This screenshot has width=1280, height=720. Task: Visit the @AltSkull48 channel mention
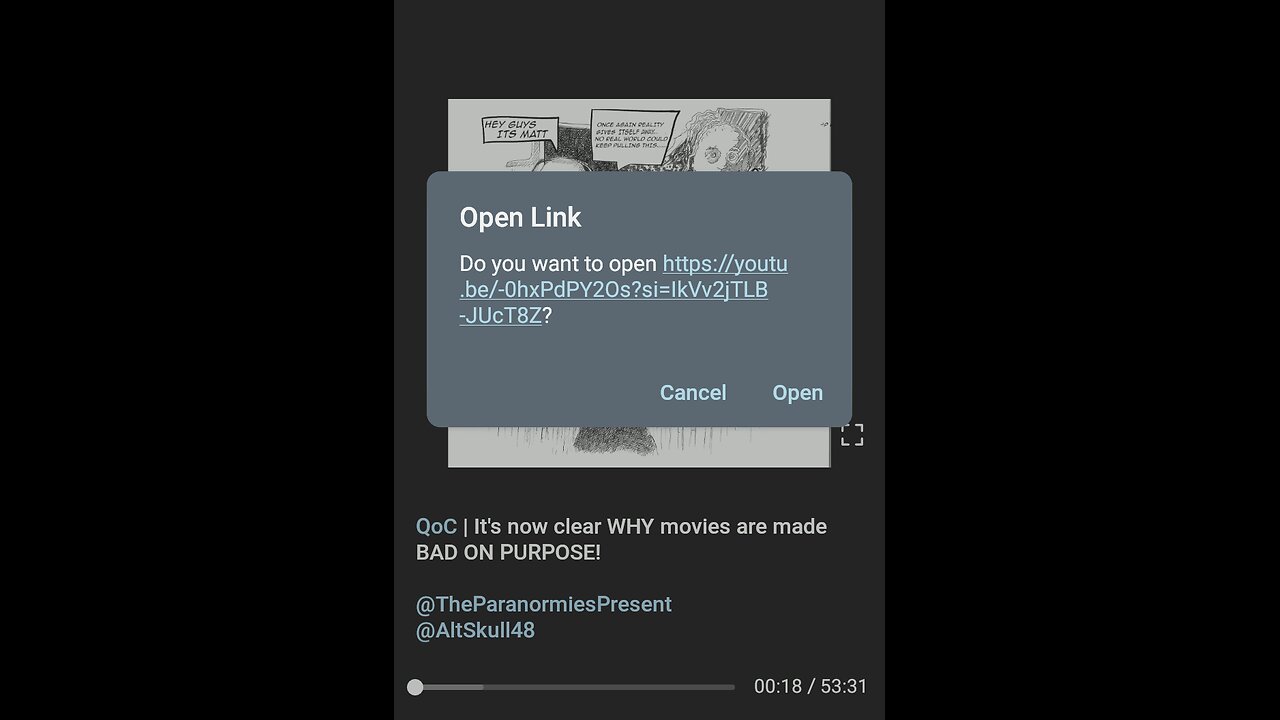click(475, 630)
